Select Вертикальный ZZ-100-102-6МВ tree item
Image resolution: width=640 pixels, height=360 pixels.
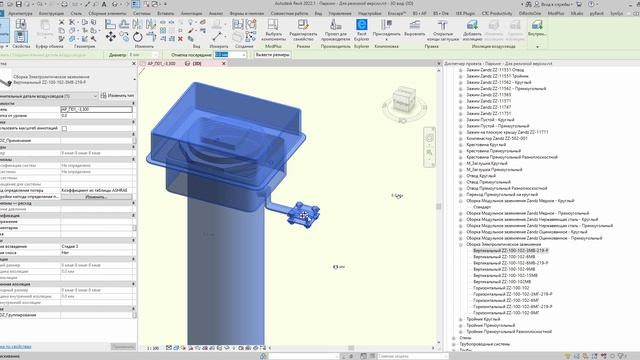(504, 257)
